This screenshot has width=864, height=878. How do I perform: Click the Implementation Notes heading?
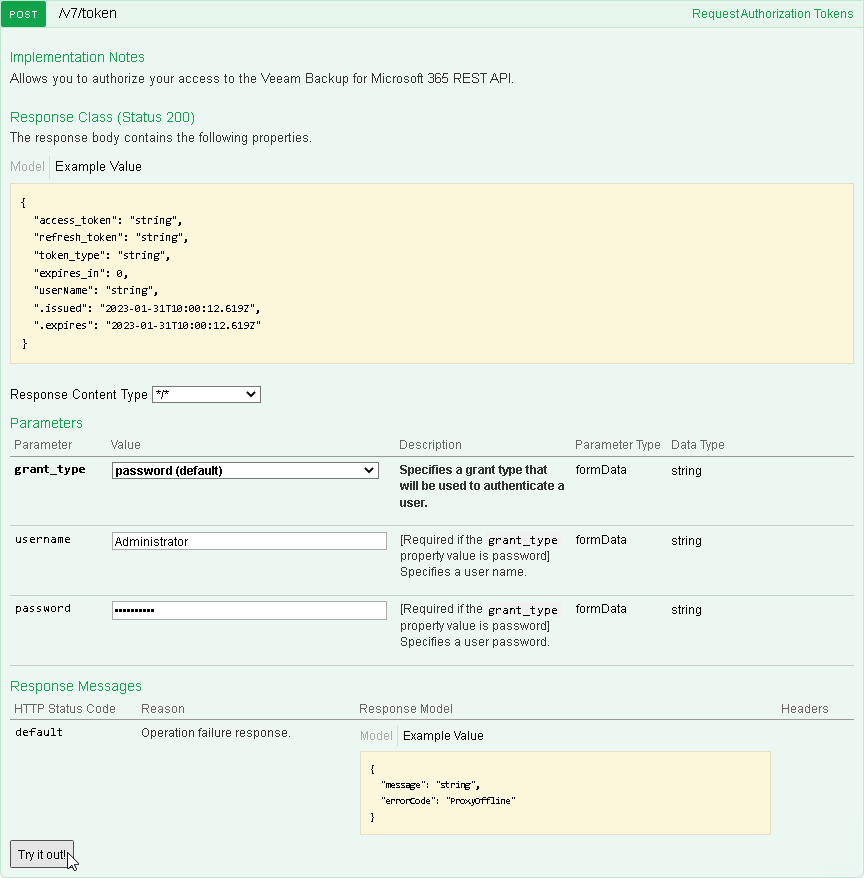pos(77,57)
